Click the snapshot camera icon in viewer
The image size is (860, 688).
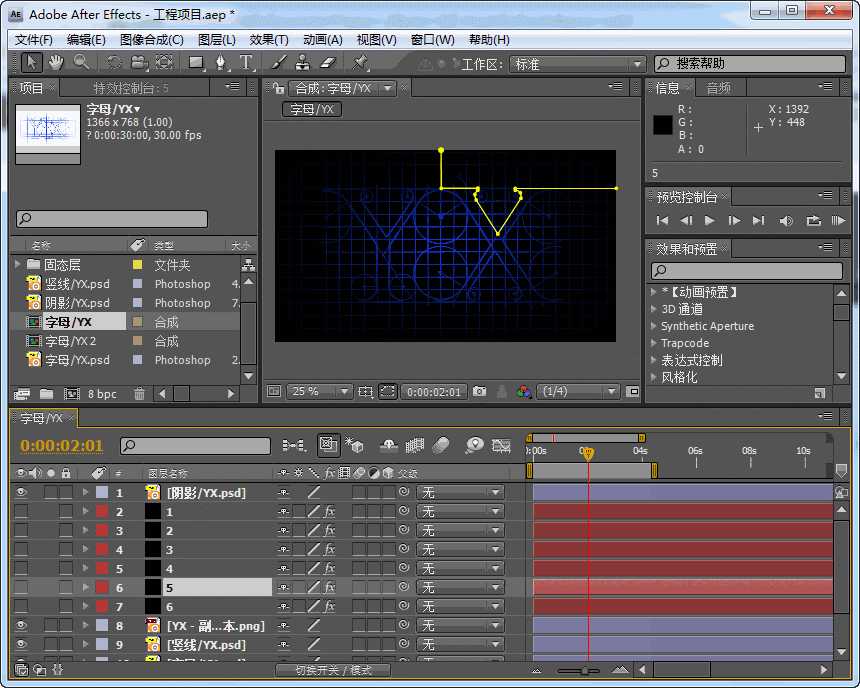coord(479,391)
